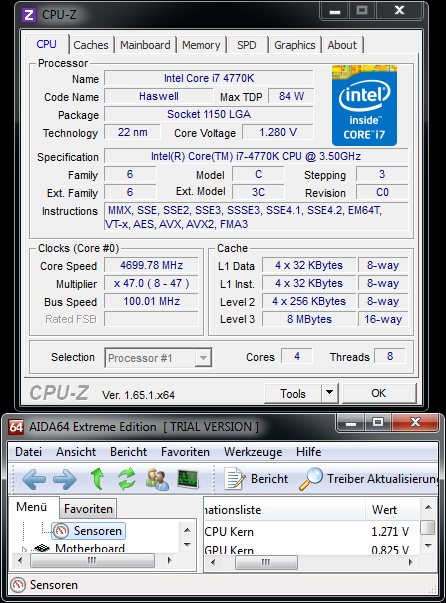Click the Intel Core i7 logo badge
446x603 pixels.
click(364, 105)
